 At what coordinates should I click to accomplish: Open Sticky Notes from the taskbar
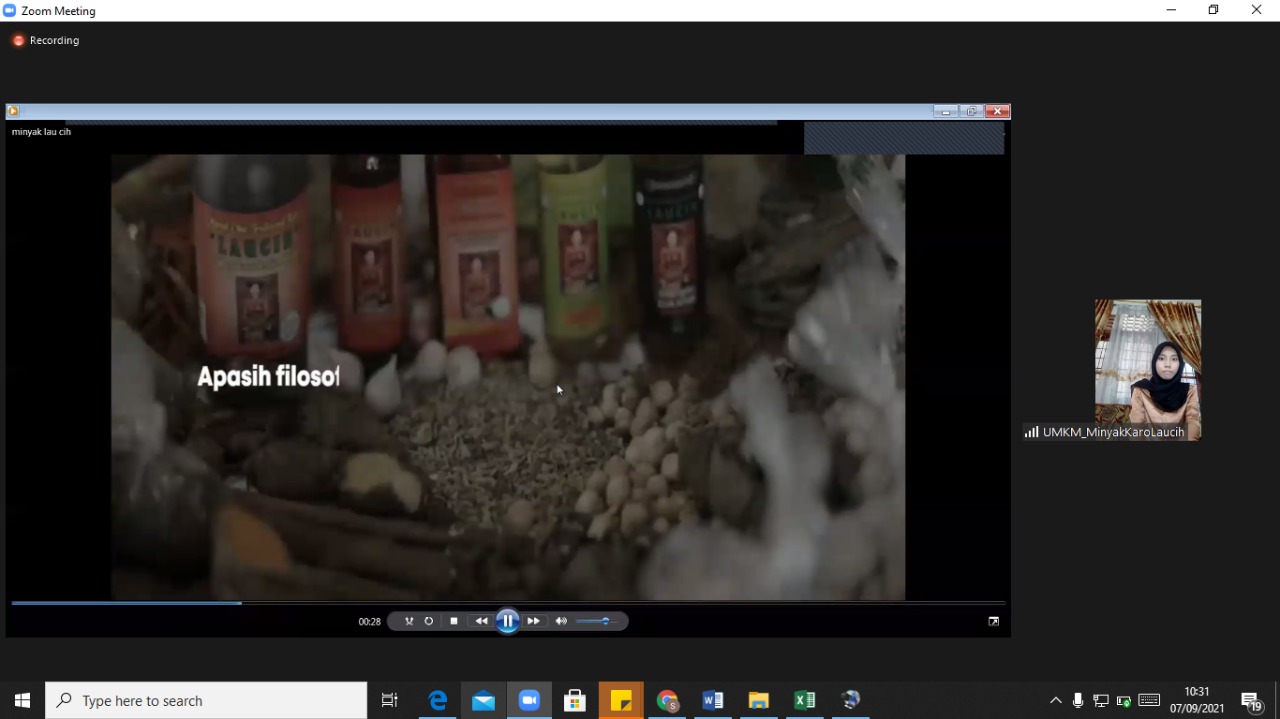click(621, 701)
